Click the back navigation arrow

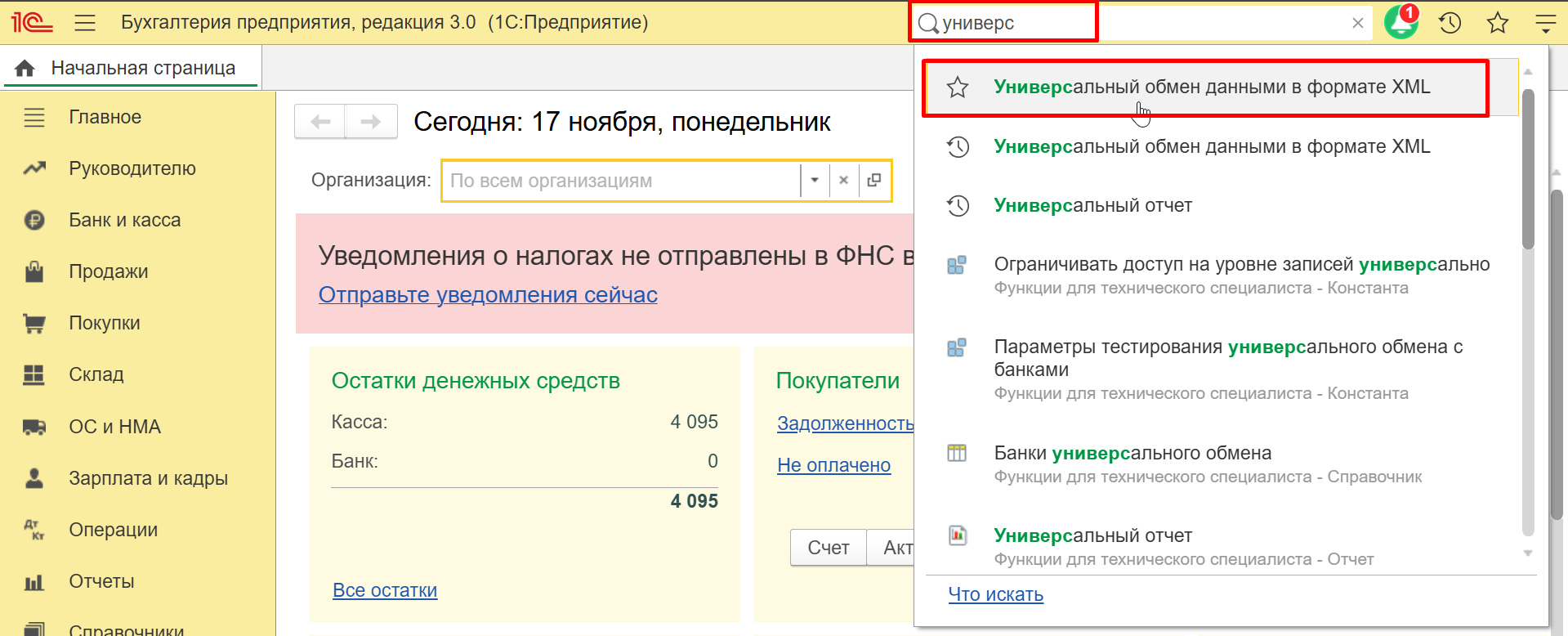click(x=320, y=122)
